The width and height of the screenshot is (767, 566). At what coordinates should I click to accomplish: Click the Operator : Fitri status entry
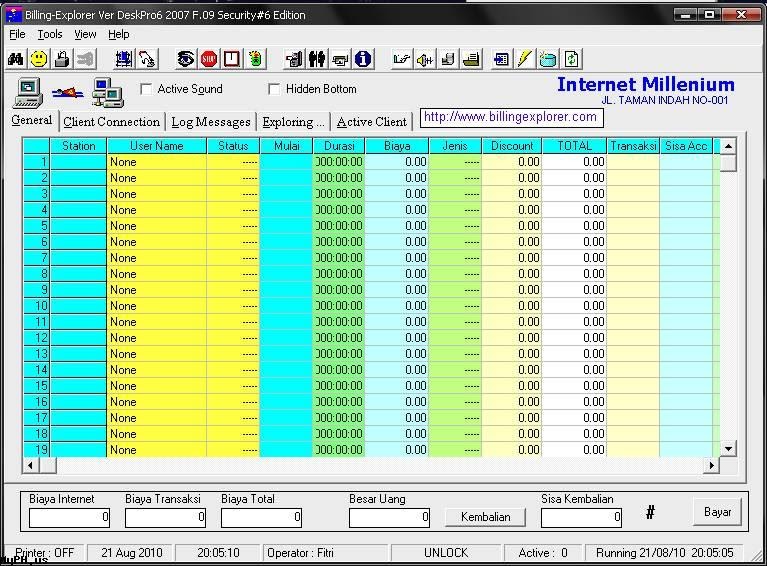tap(324, 553)
